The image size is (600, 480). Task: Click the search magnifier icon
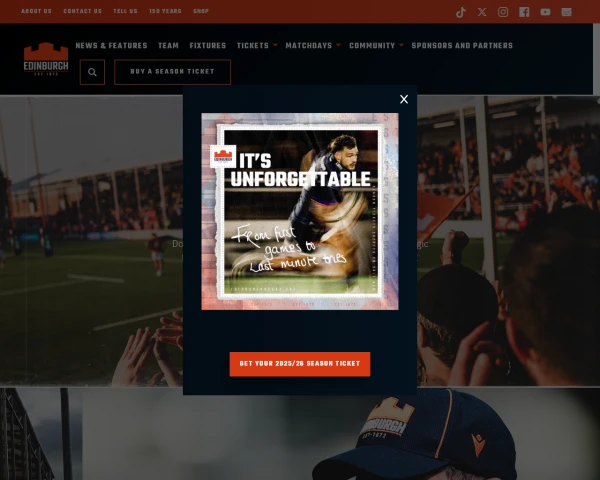[92, 72]
